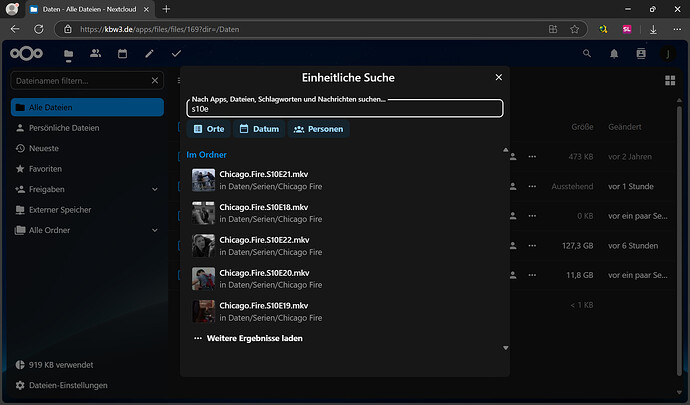Open the user avatar menu
Viewport: 690px width, 405px height.
[667, 53]
